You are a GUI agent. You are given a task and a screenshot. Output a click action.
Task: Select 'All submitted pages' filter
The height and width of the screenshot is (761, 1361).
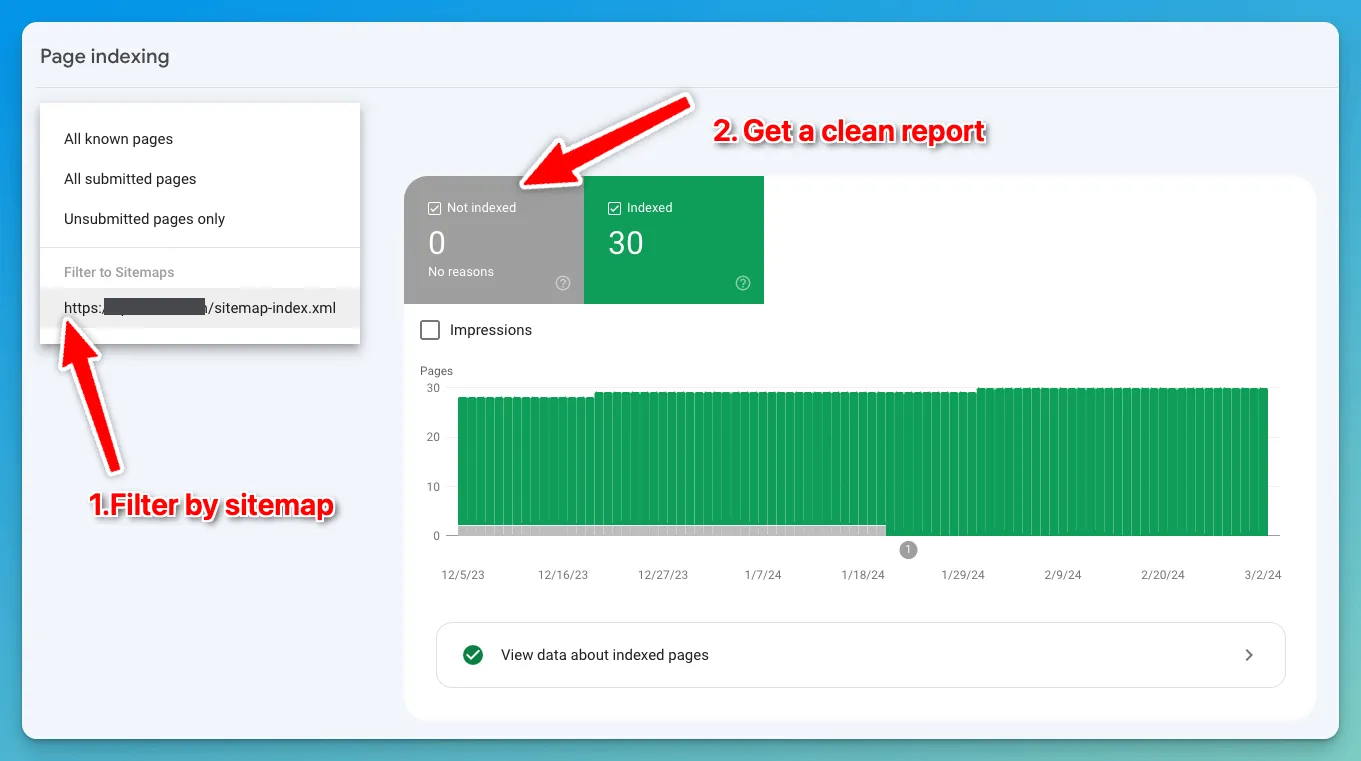(130, 179)
